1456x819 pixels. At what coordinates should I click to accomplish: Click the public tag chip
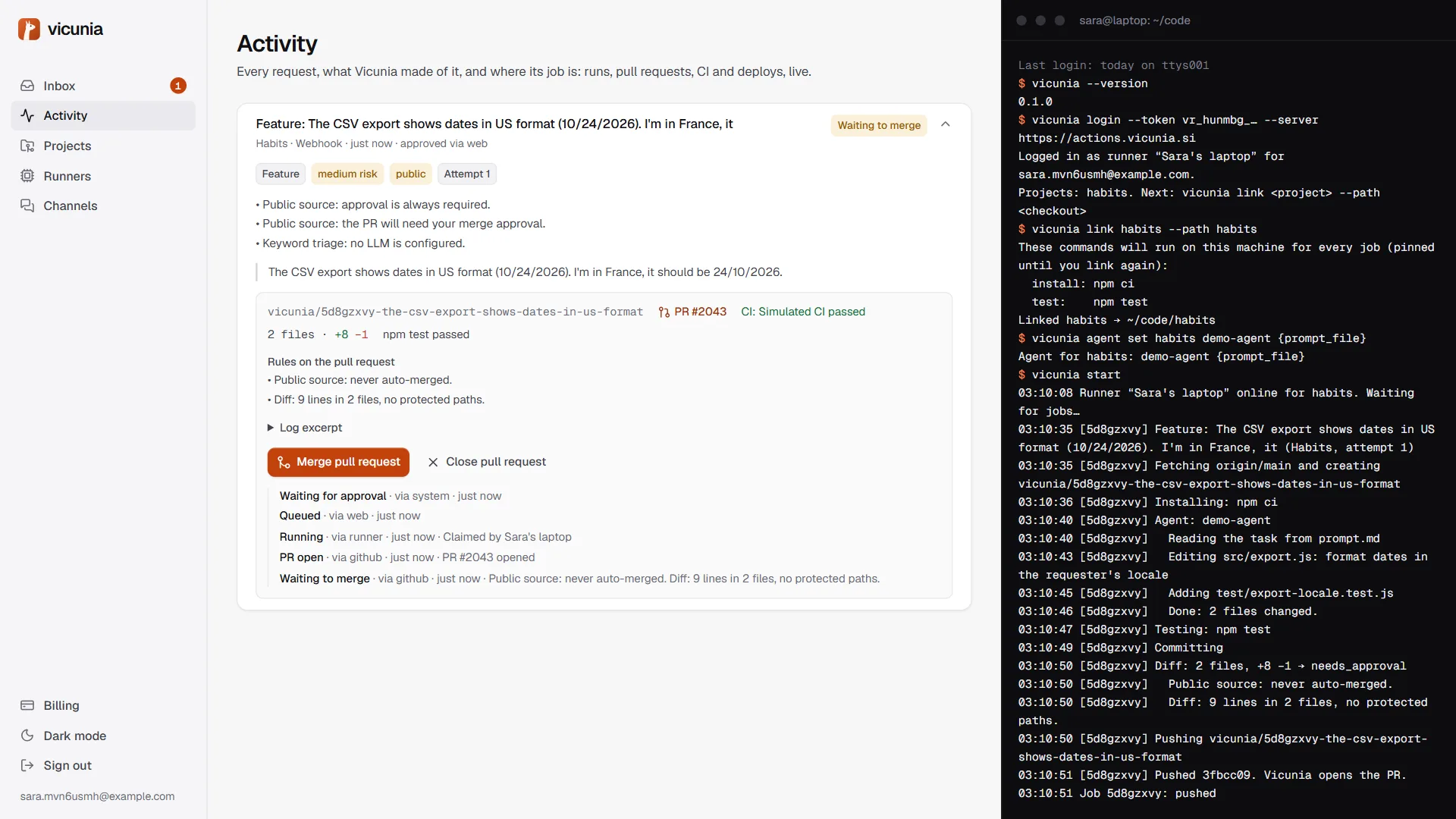pyautogui.click(x=410, y=174)
